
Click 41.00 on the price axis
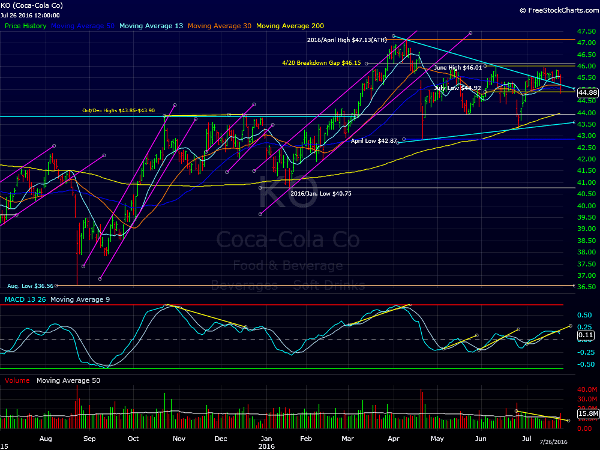tap(587, 183)
